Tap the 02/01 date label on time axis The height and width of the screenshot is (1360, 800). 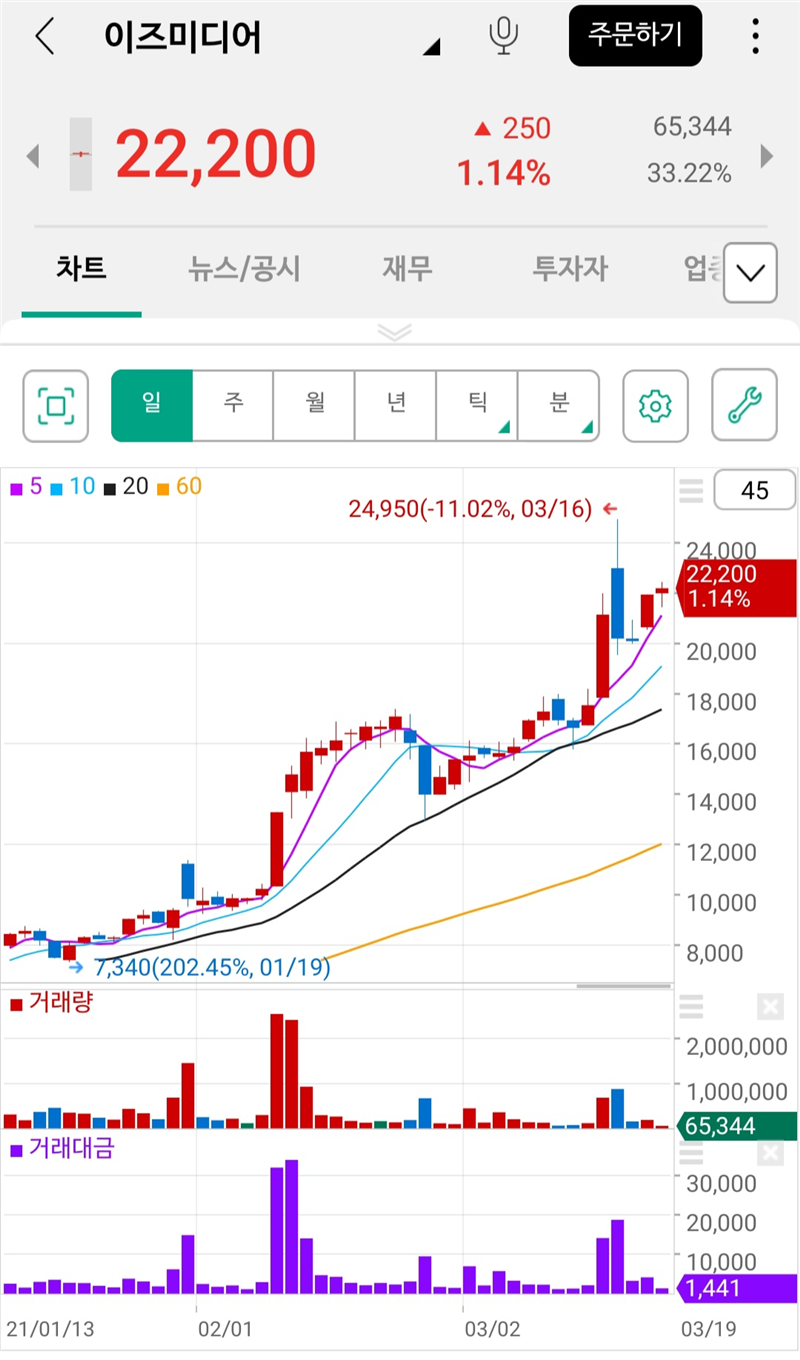tap(225, 1329)
